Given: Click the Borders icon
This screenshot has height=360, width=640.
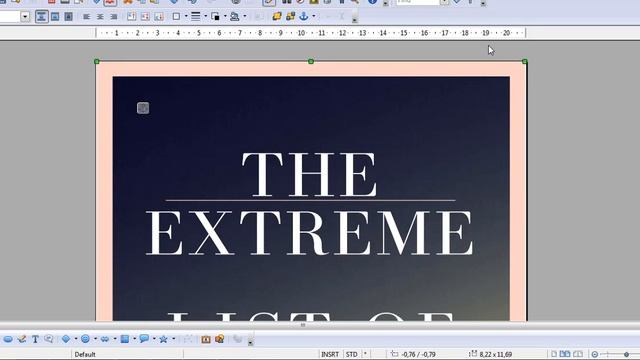Looking at the screenshot, I should pos(176,17).
